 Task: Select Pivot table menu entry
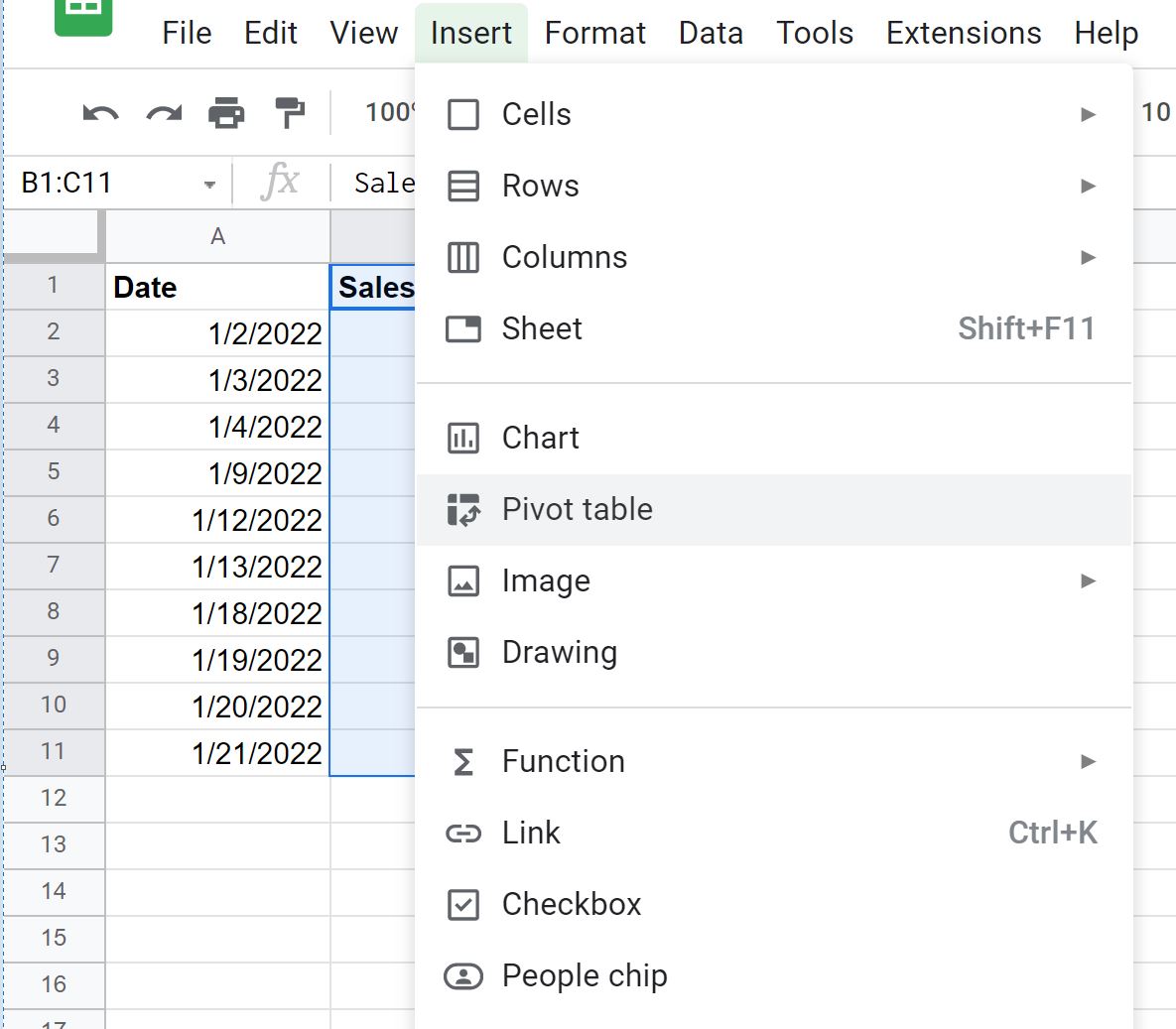coord(773,510)
